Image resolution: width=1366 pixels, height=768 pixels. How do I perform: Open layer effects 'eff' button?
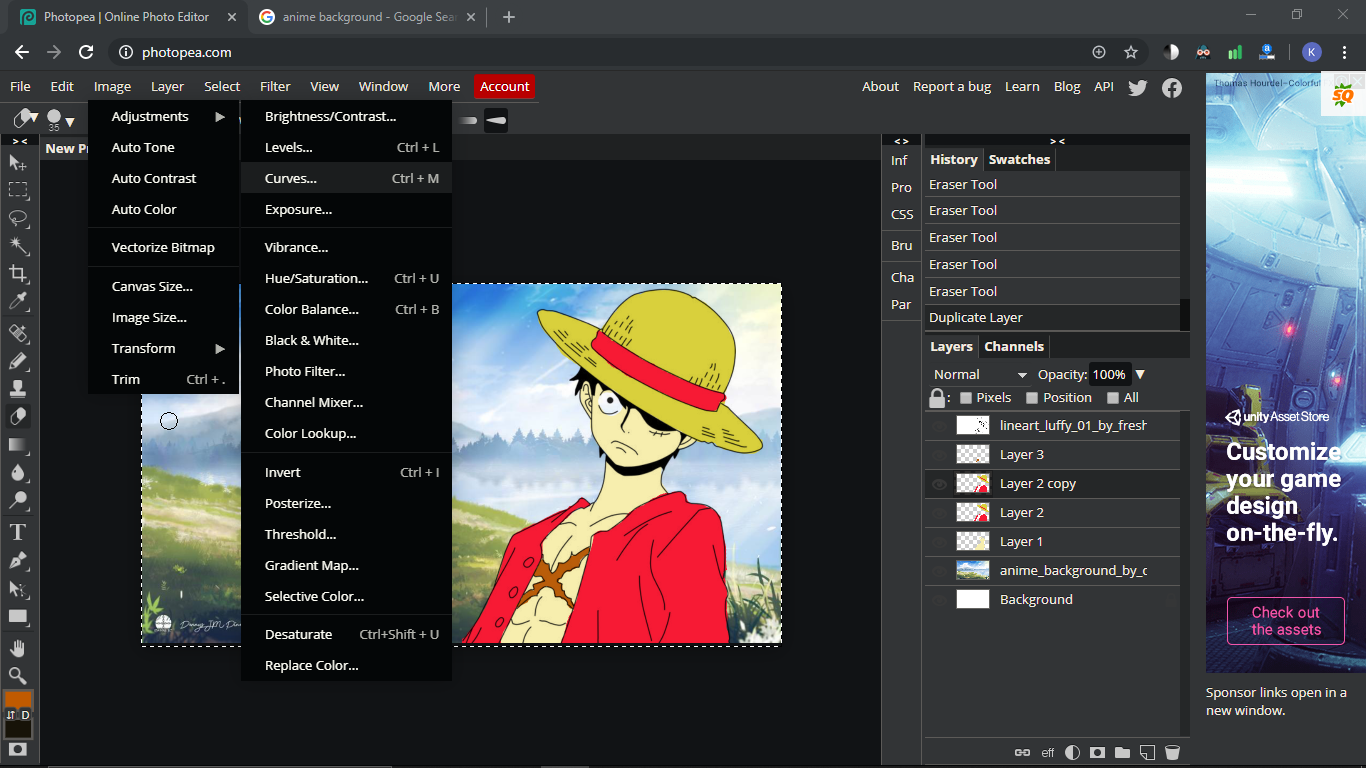1048,752
